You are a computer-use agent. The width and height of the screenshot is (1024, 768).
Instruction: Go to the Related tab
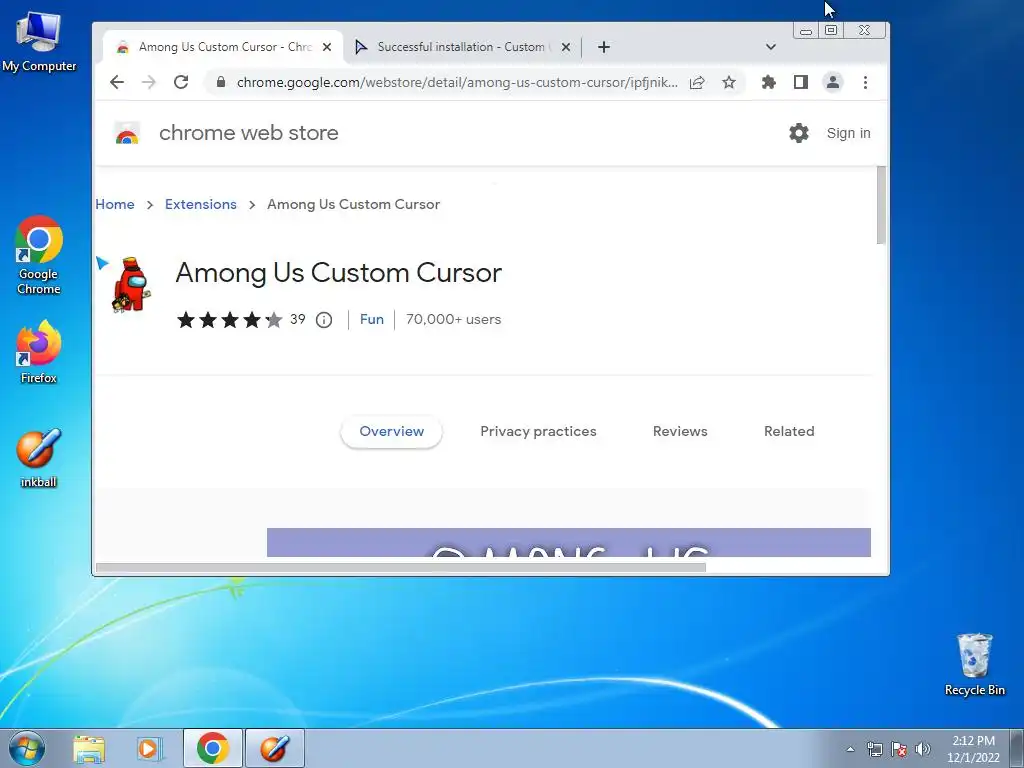pyautogui.click(x=789, y=432)
